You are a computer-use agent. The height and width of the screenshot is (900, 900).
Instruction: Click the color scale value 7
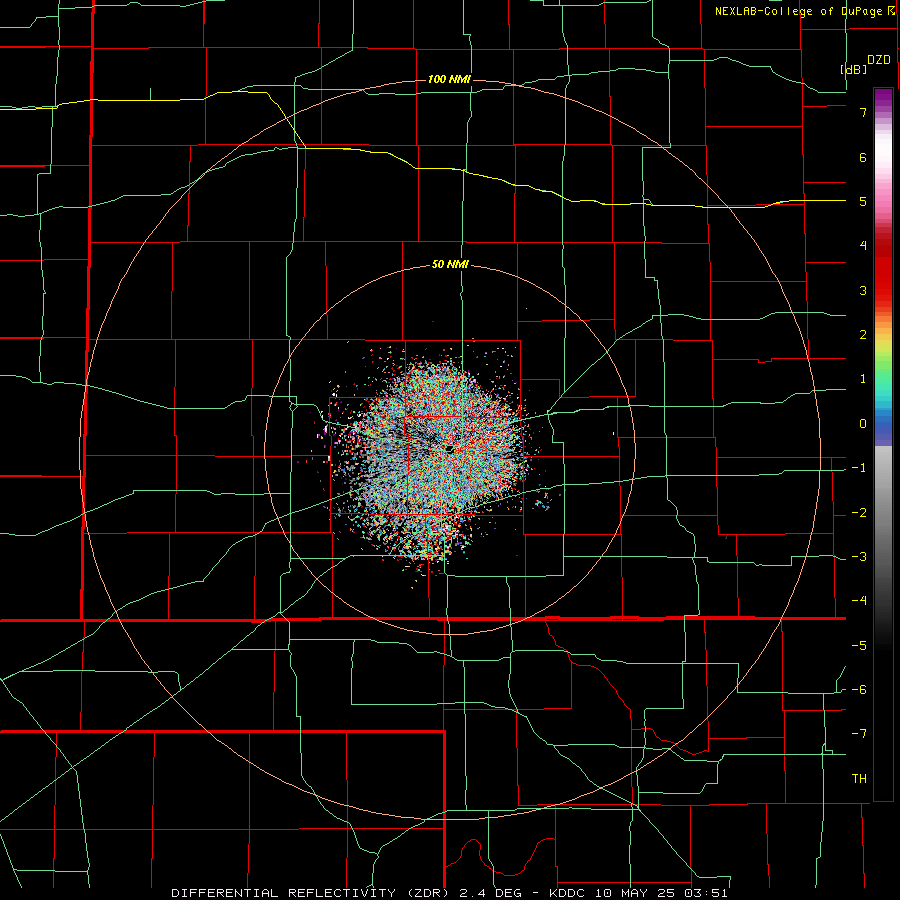(x=863, y=112)
